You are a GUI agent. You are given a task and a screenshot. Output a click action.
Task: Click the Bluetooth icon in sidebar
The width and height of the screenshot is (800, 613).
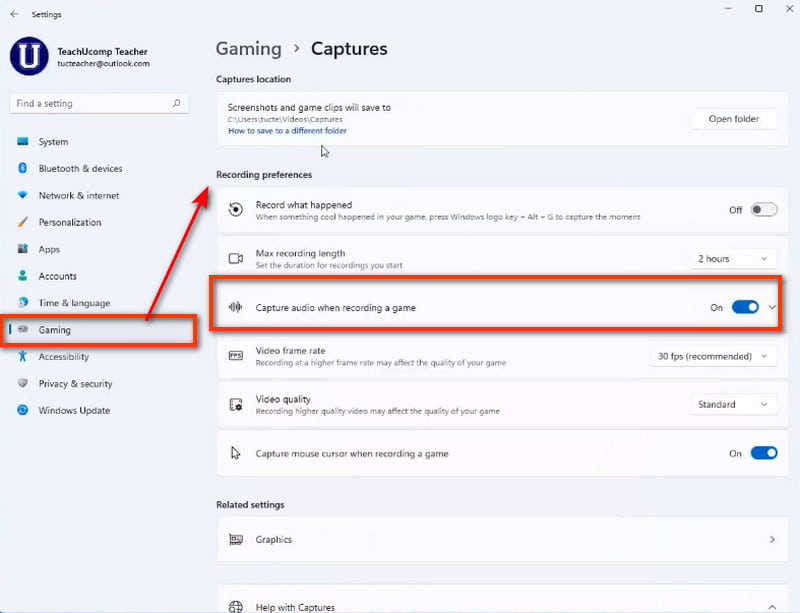pyautogui.click(x=22, y=168)
